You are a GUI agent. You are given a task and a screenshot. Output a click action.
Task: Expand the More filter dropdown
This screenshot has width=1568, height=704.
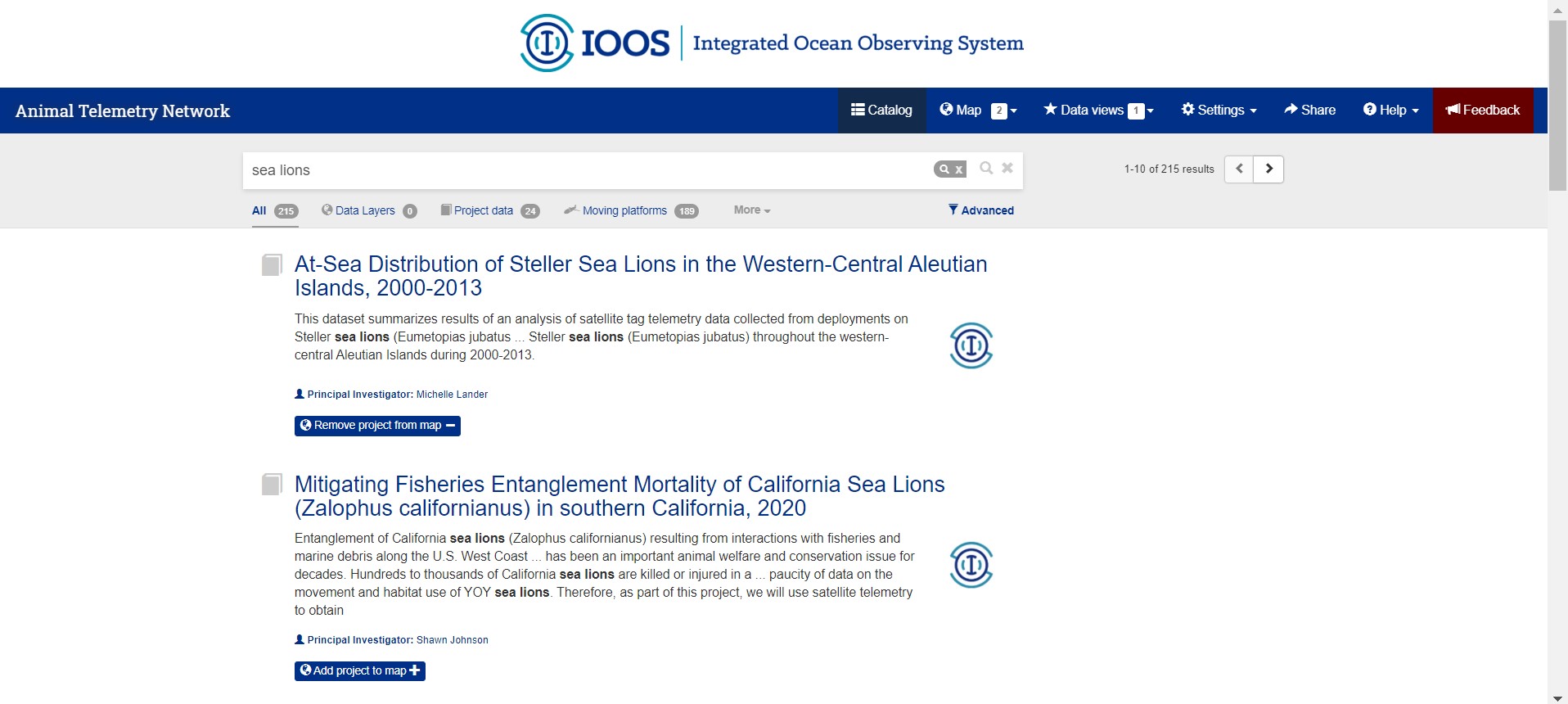752,210
